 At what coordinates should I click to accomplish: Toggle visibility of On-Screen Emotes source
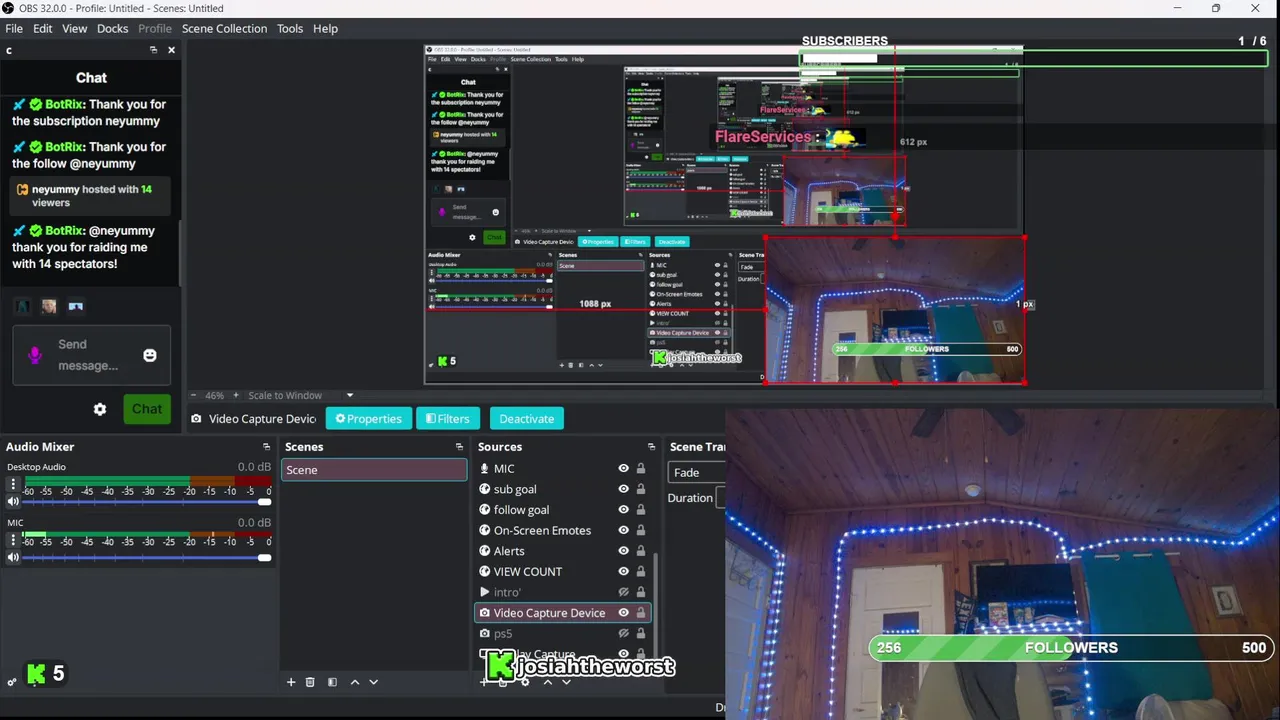pos(623,530)
